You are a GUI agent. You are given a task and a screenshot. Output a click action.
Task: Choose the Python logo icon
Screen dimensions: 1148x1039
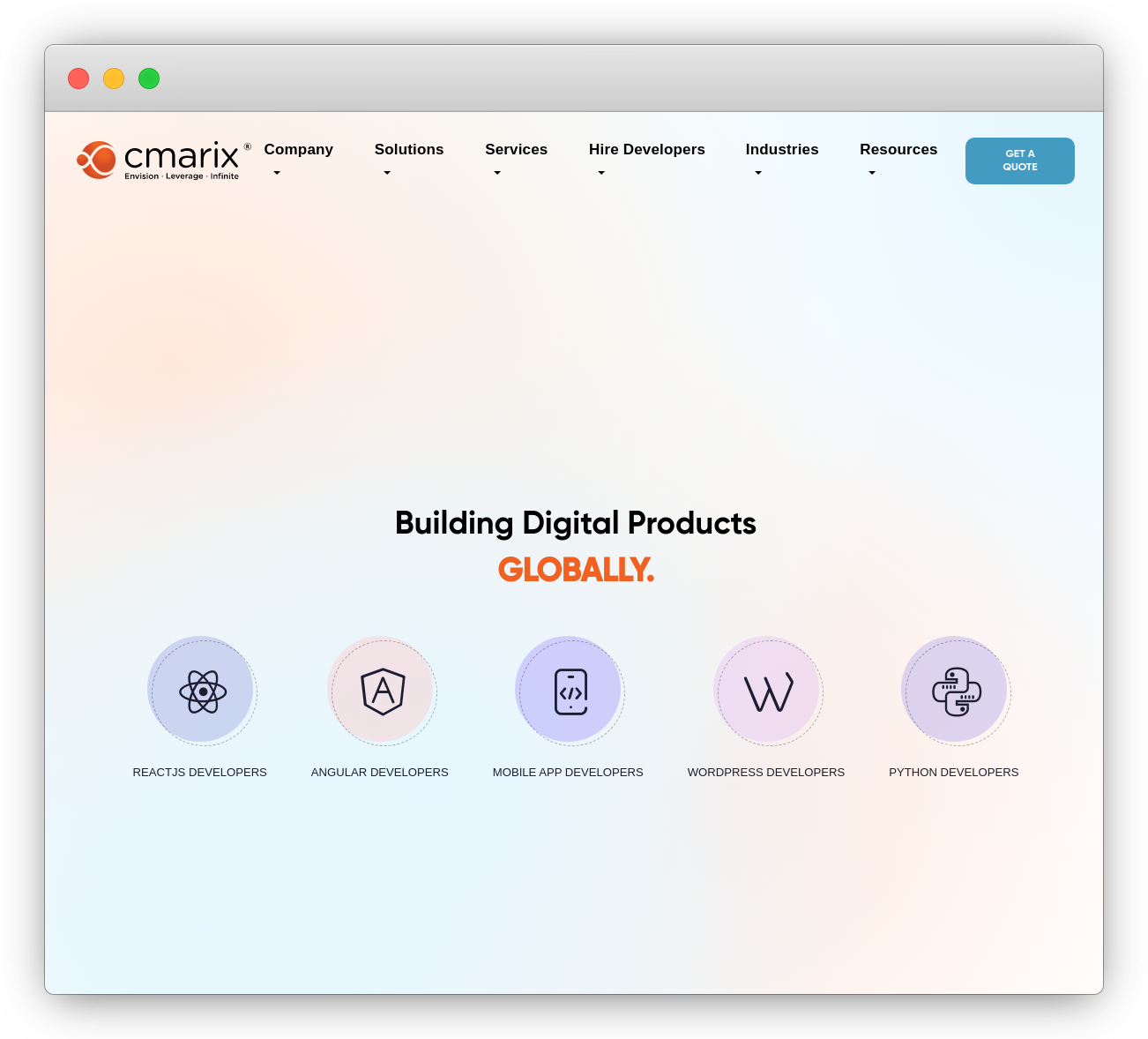[x=957, y=691]
